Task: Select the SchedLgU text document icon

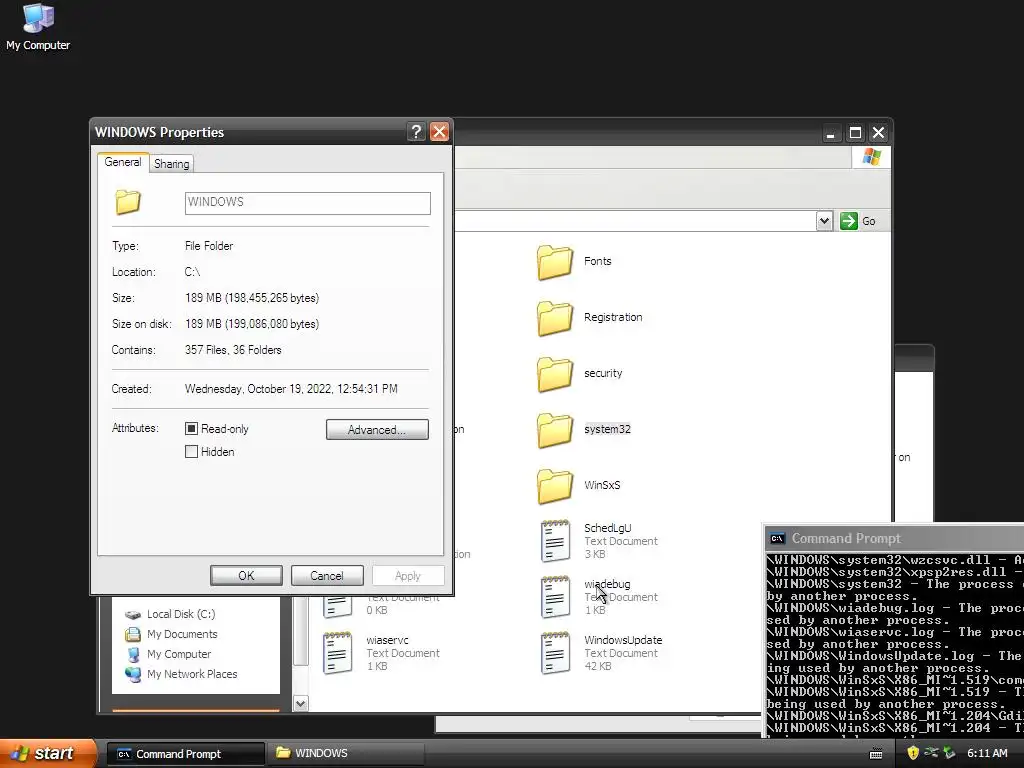Action: pos(555,541)
